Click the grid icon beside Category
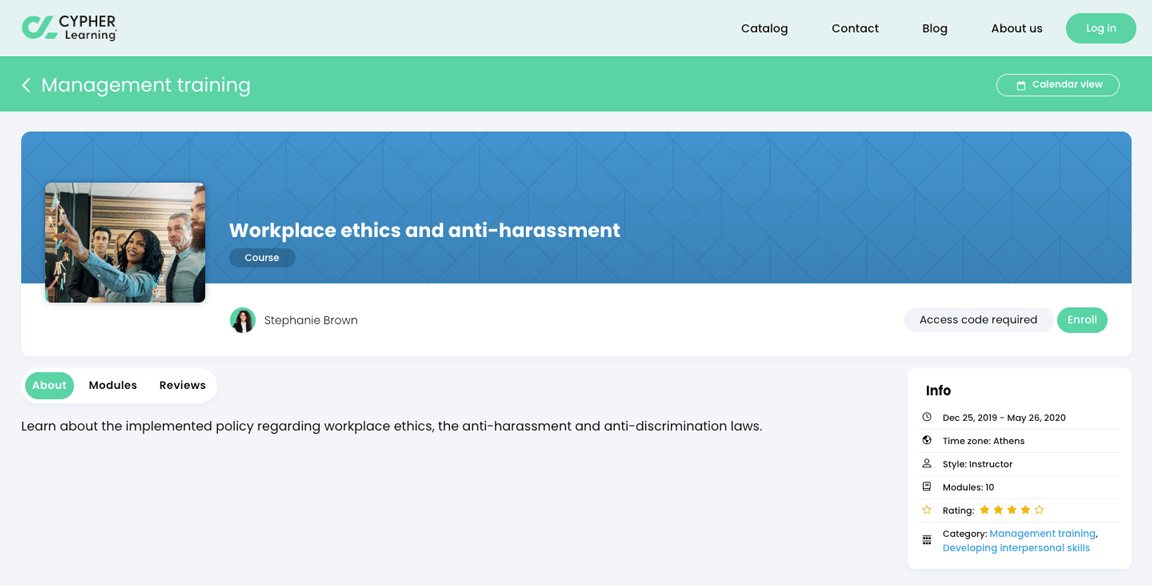 coord(926,539)
